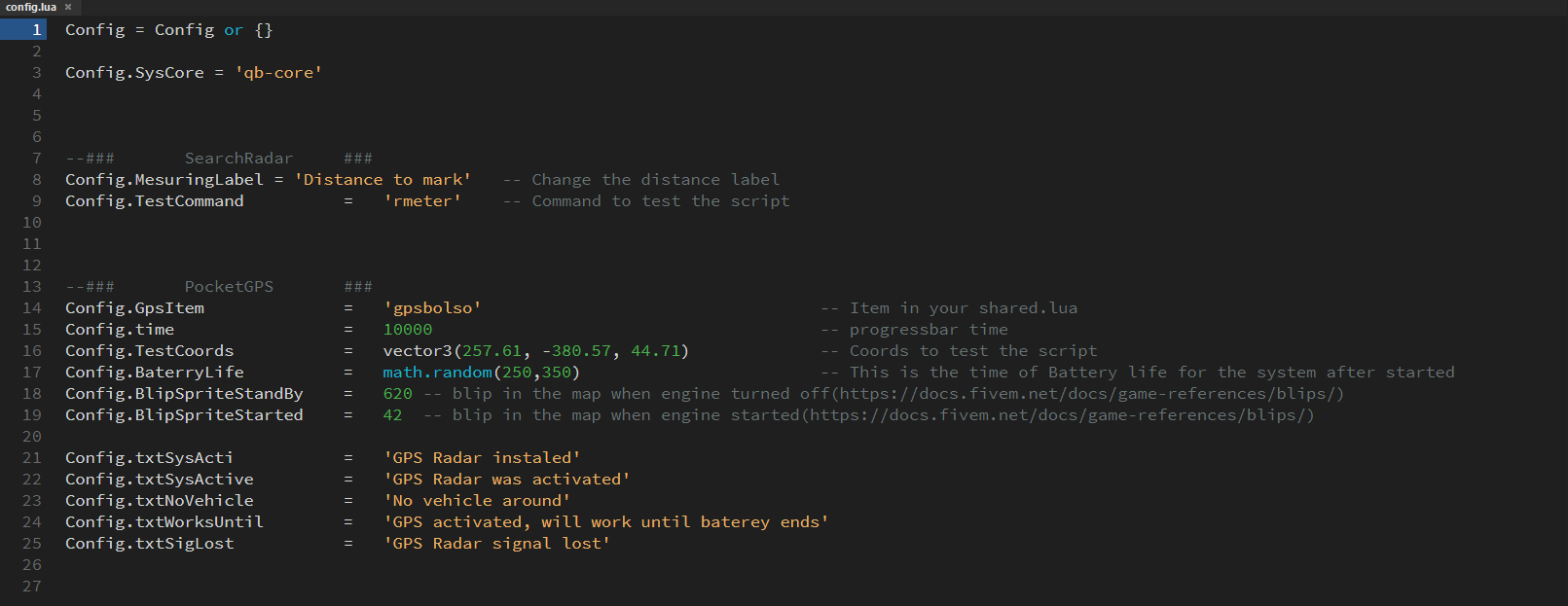
Task: Click the 'rmeter' test command string
Action: 422,200
